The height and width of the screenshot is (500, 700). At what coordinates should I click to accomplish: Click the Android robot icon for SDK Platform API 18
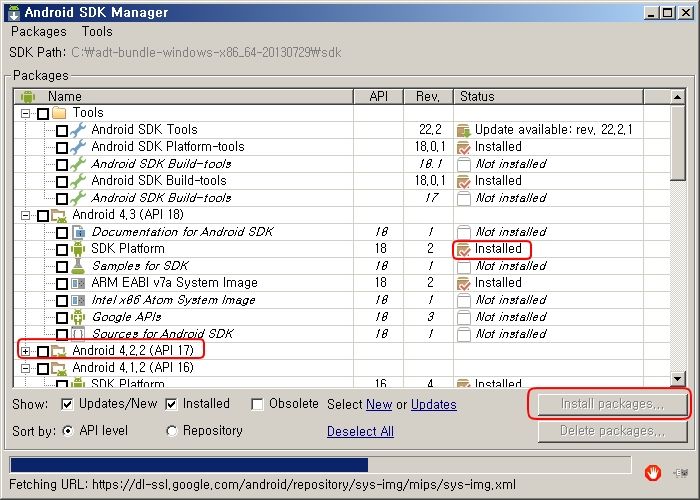click(x=78, y=249)
